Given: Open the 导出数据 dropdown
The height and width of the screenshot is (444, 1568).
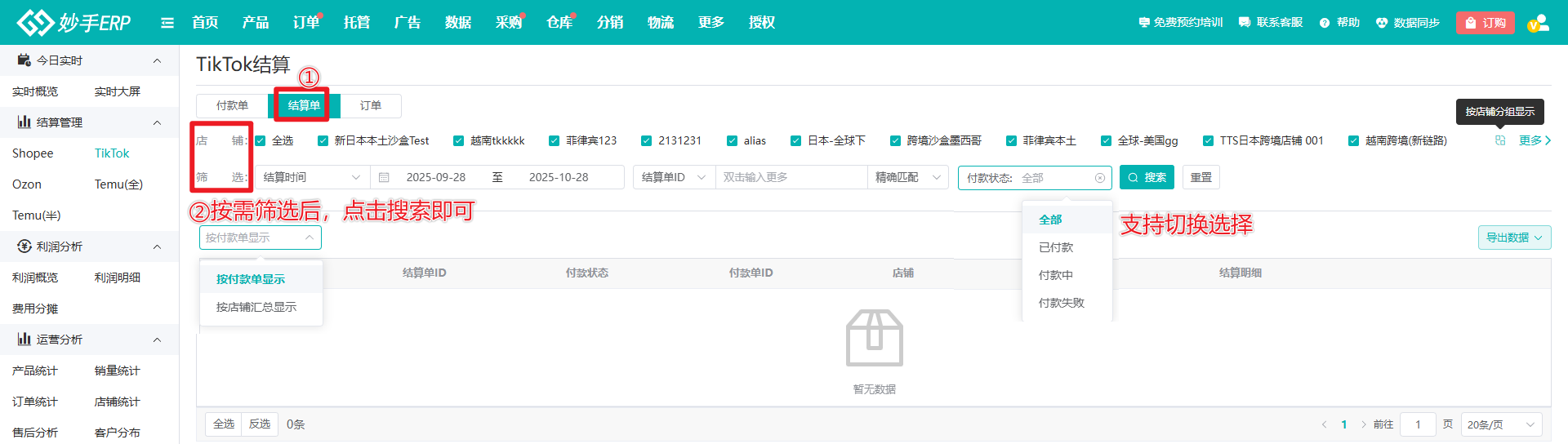Looking at the screenshot, I should tap(1514, 238).
